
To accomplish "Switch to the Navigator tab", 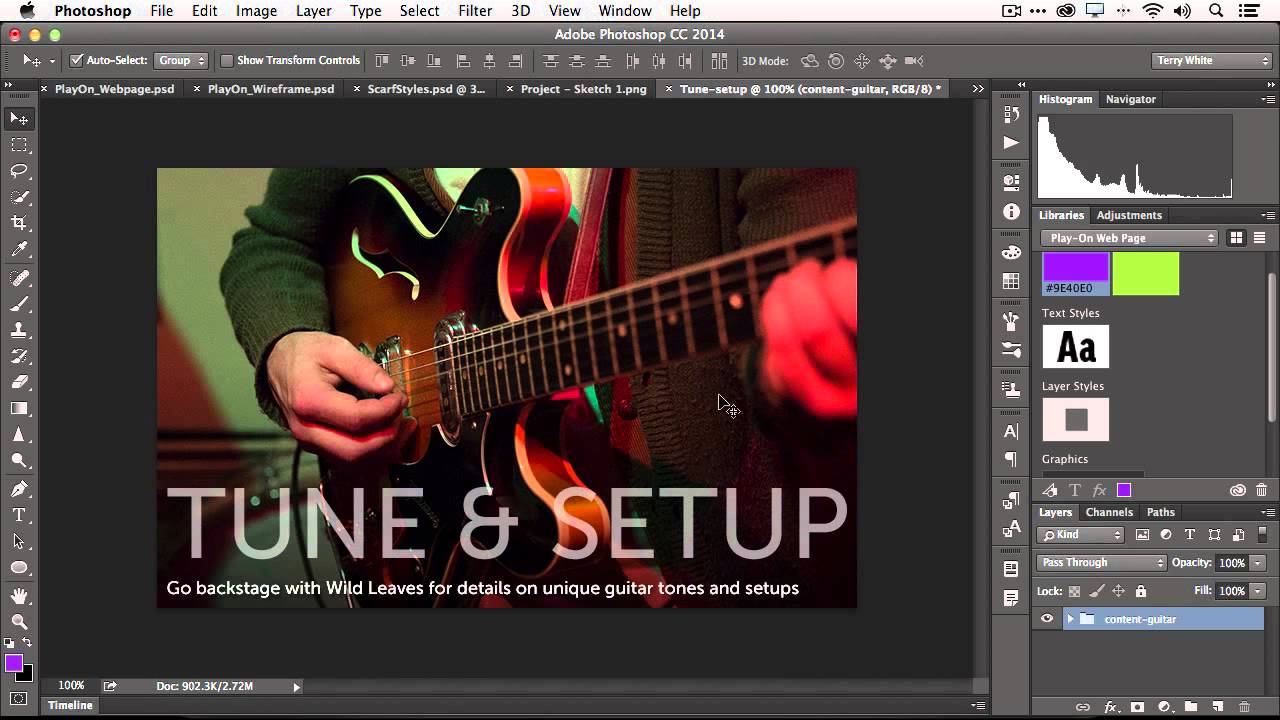I will tap(1131, 99).
